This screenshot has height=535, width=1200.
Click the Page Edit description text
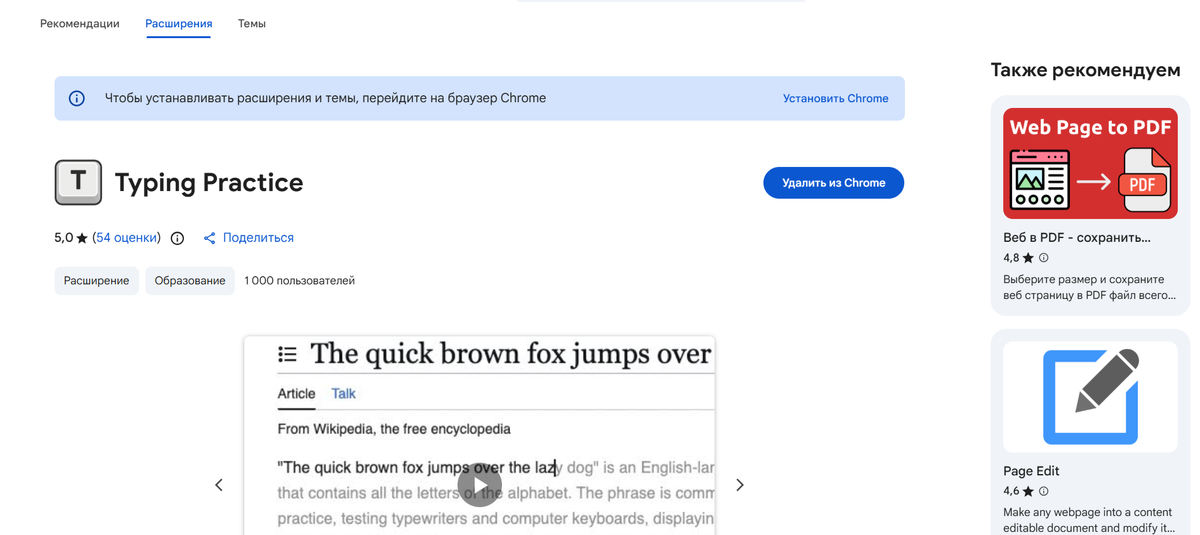pyautogui.click(x=1089, y=520)
